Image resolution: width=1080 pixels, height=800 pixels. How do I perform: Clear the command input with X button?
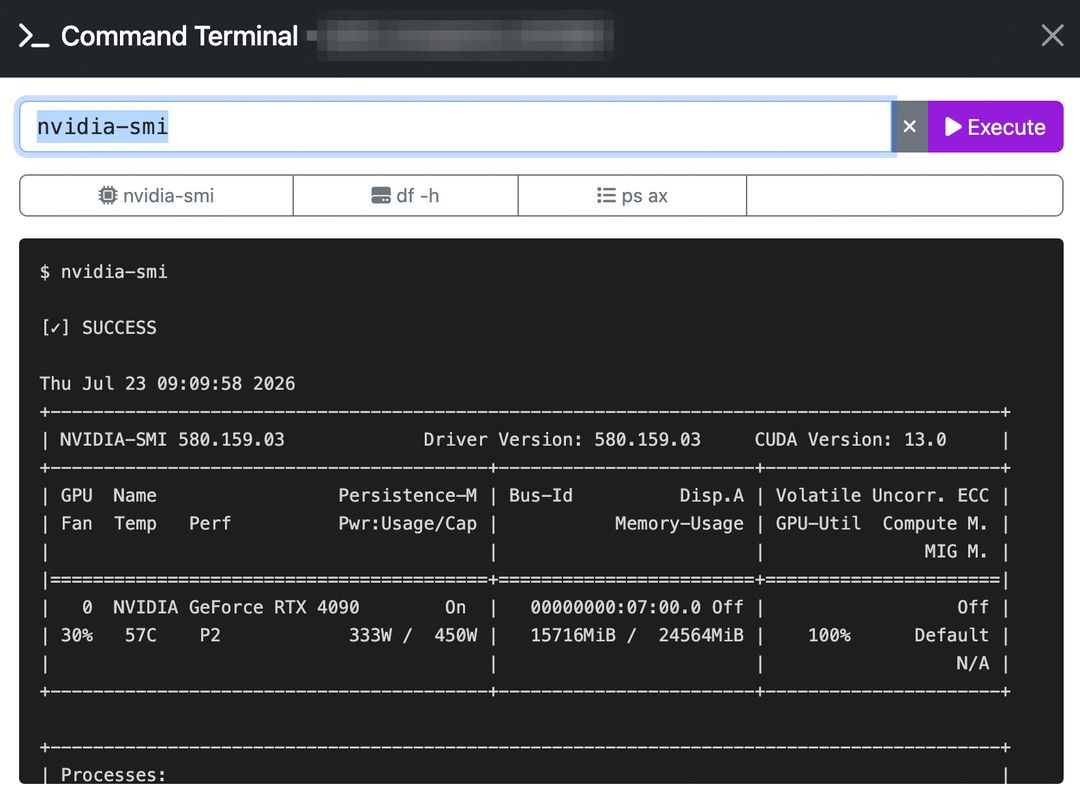[910, 127]
